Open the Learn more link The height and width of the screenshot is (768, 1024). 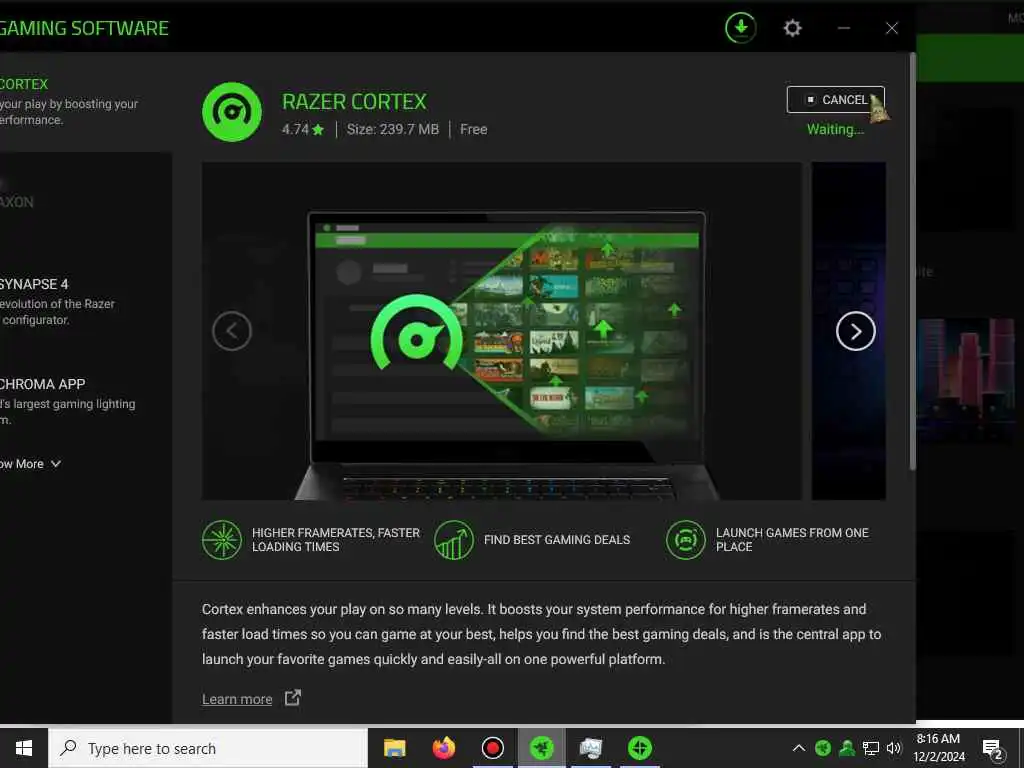tap(237, 699)
